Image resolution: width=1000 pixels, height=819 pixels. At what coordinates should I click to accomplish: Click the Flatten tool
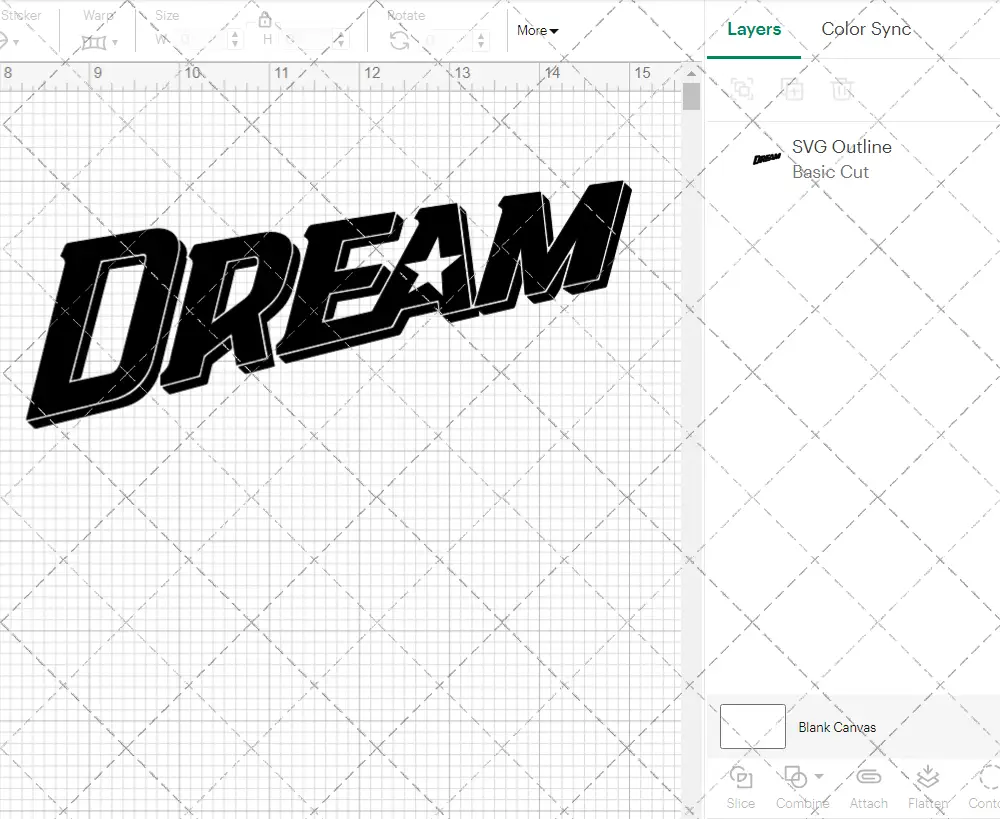pos(926,787)
